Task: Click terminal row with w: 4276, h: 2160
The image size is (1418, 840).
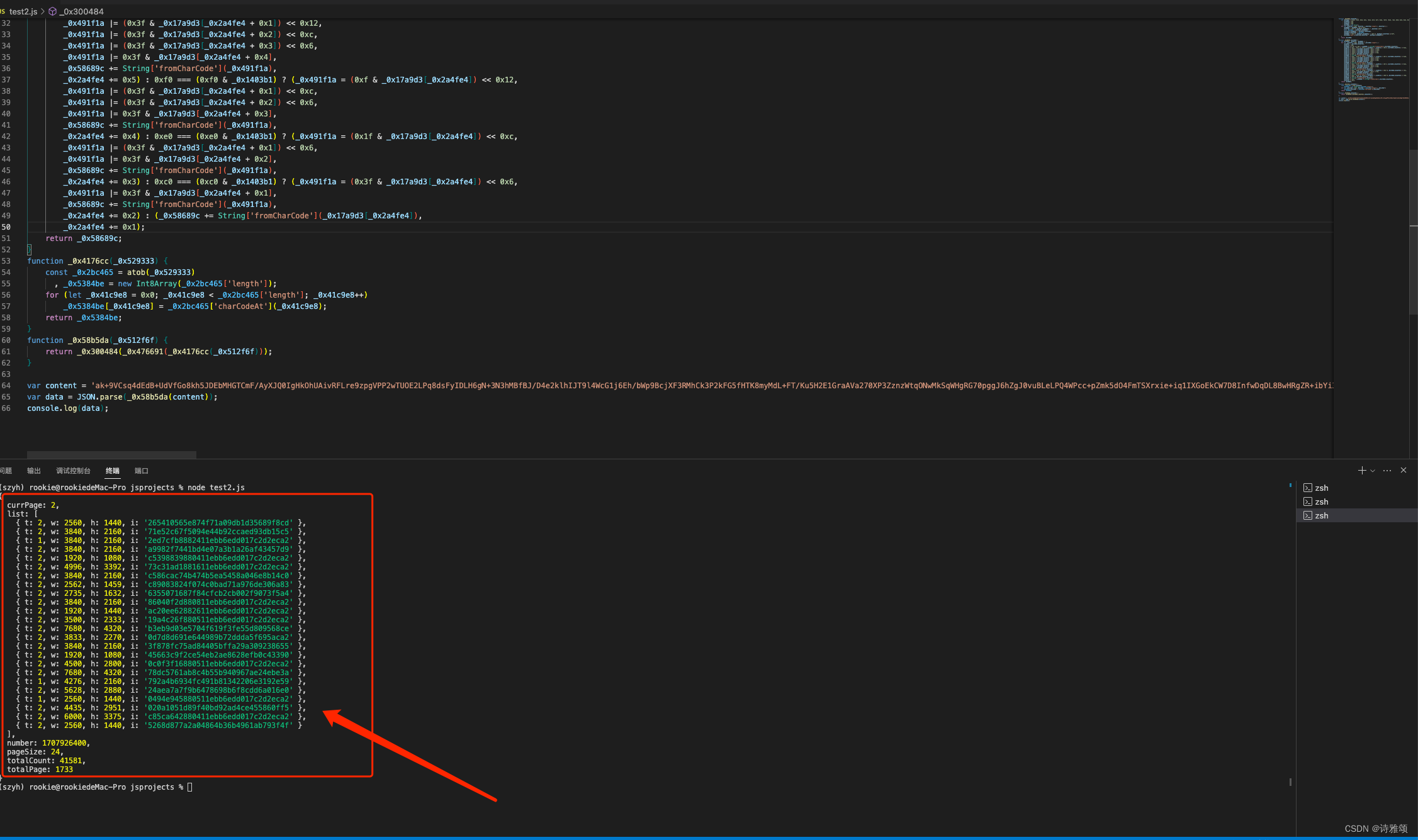Action: tap(161, 681)
